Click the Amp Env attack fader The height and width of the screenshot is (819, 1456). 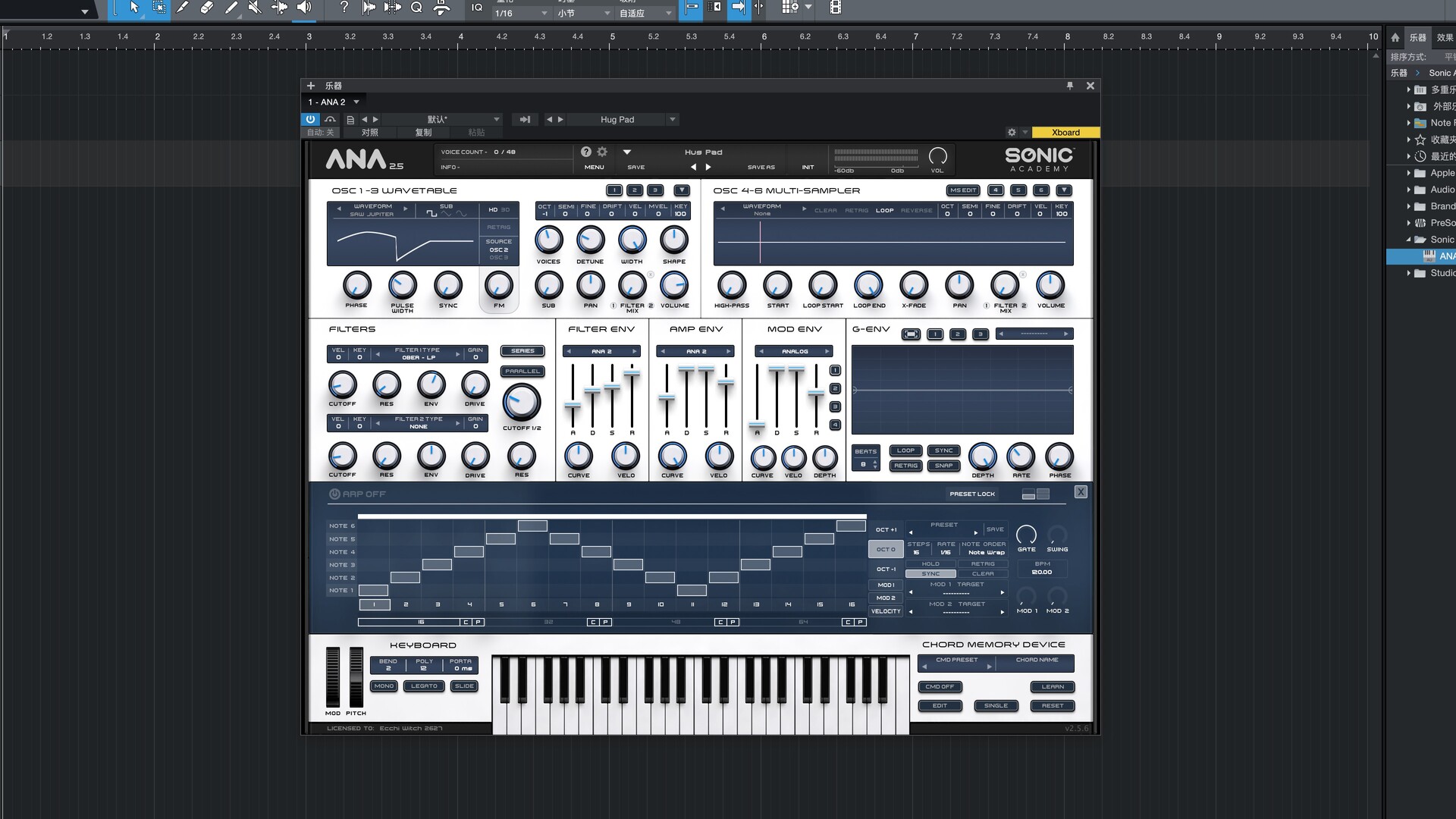(x=667, y=397)
